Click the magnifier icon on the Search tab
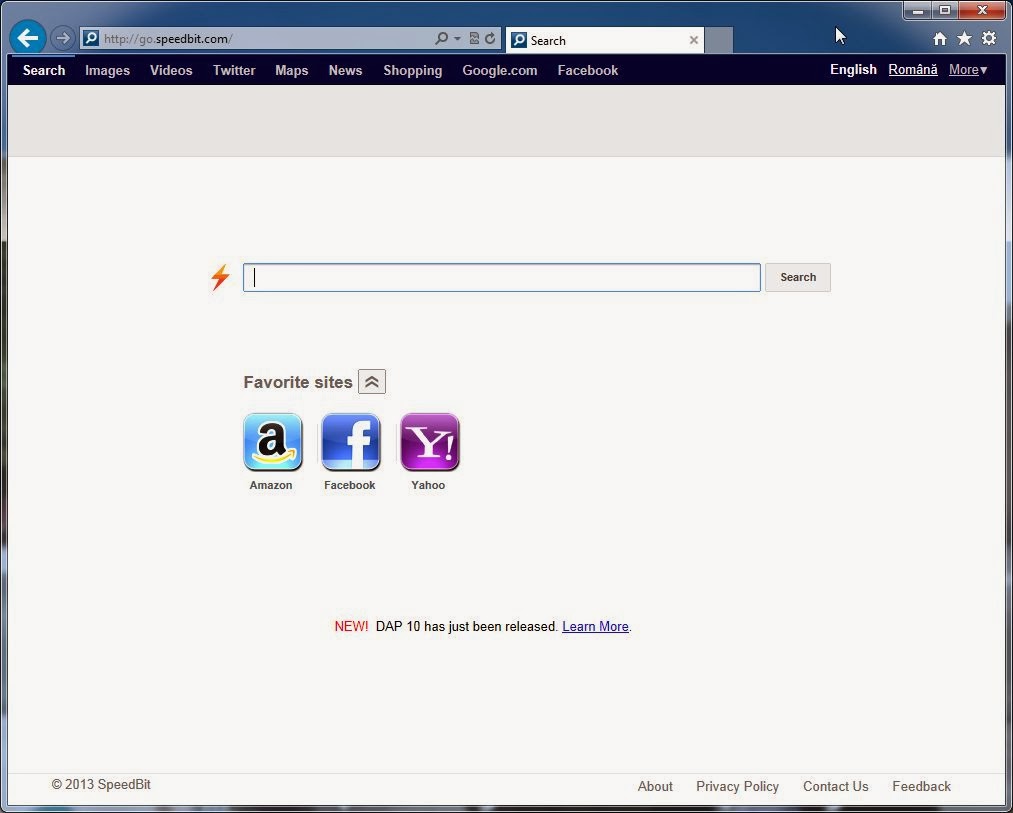Image resolution: width=1013 pixels, height=813 pixels. coord(519,41)
